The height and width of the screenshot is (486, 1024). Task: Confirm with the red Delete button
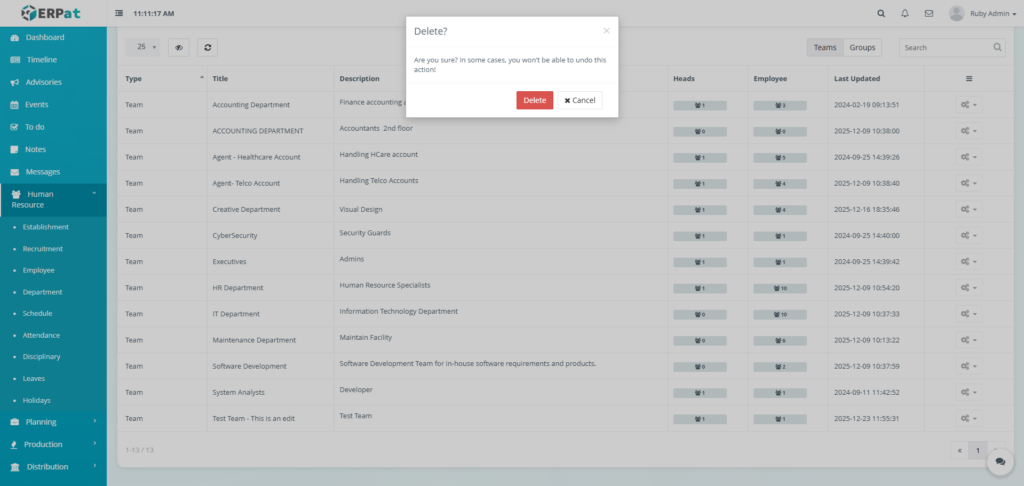(534, 100)
